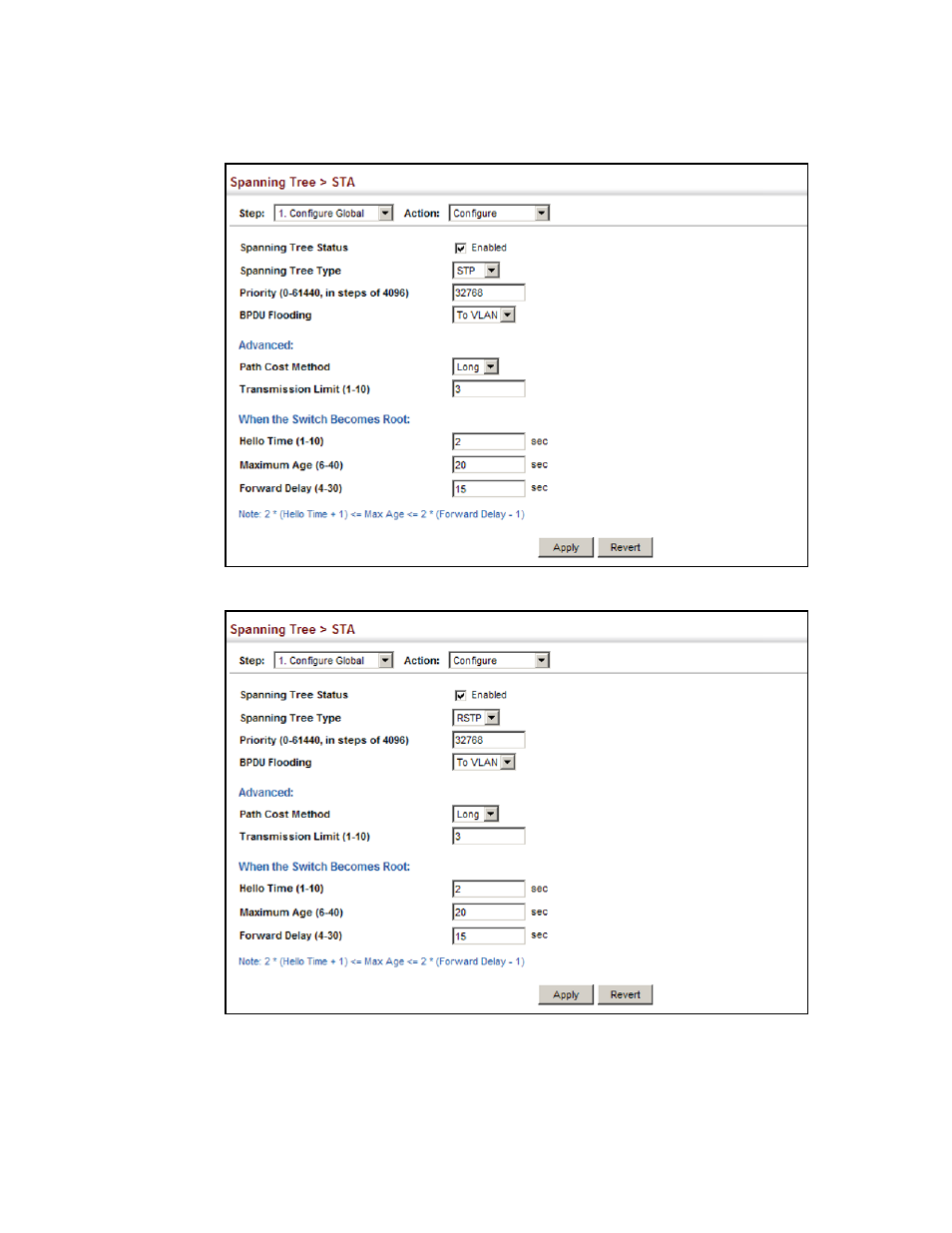Focus Transmission Limit field in the STP panel
This screenshot has width=952, height=1233.
[x=489, y=389]
